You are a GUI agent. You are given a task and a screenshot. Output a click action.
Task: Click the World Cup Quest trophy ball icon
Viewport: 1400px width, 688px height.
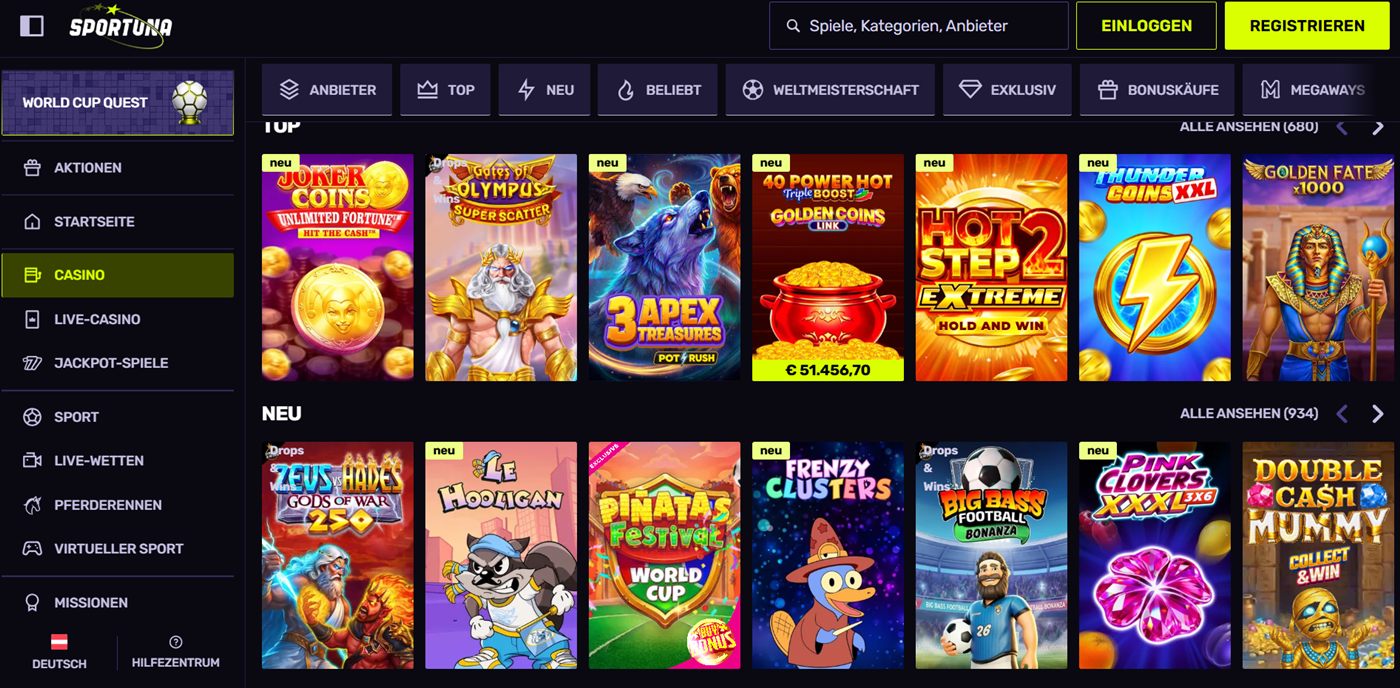tap(190, 102)
